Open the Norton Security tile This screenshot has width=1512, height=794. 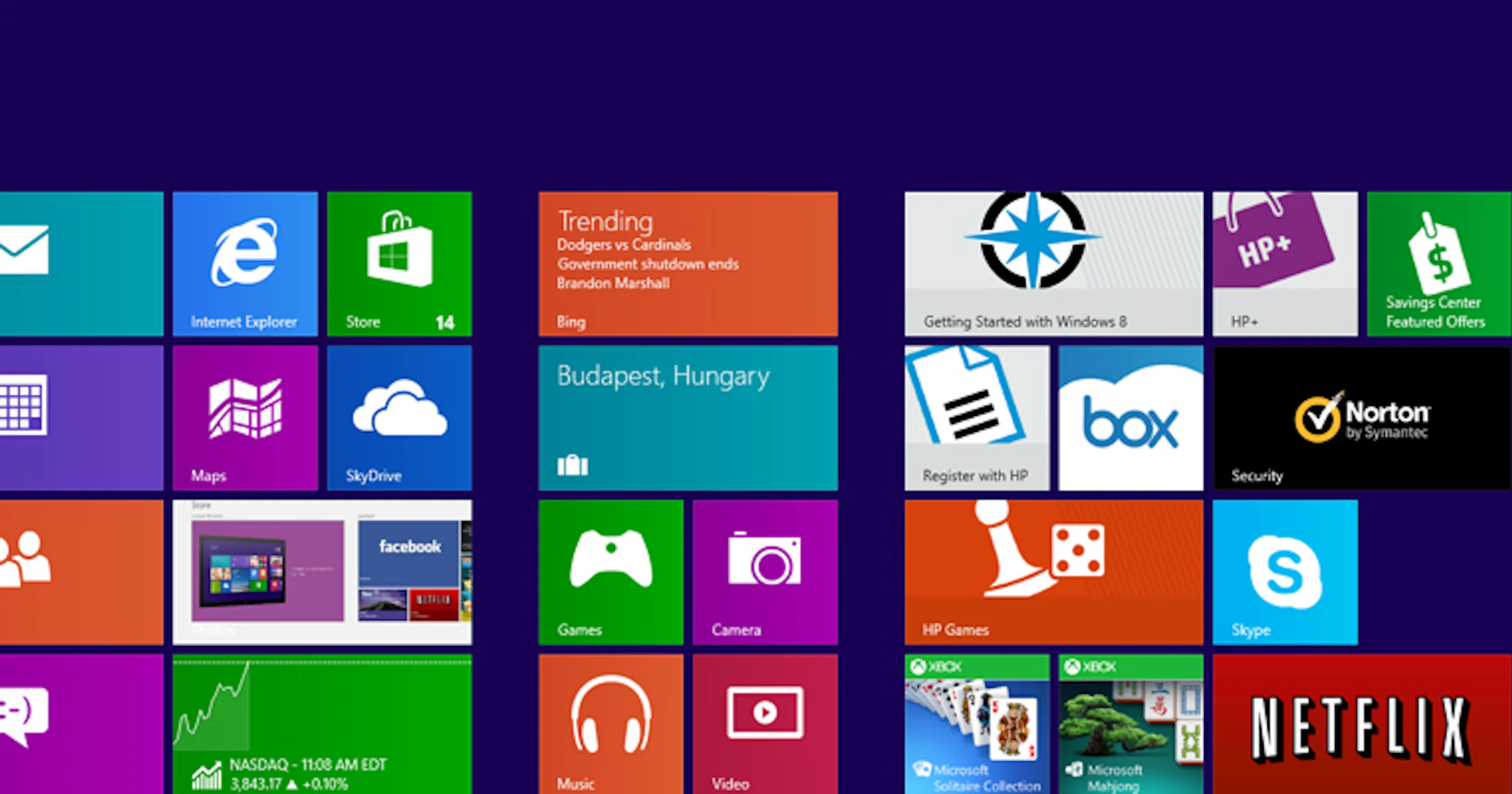[x=1362, y=418]
